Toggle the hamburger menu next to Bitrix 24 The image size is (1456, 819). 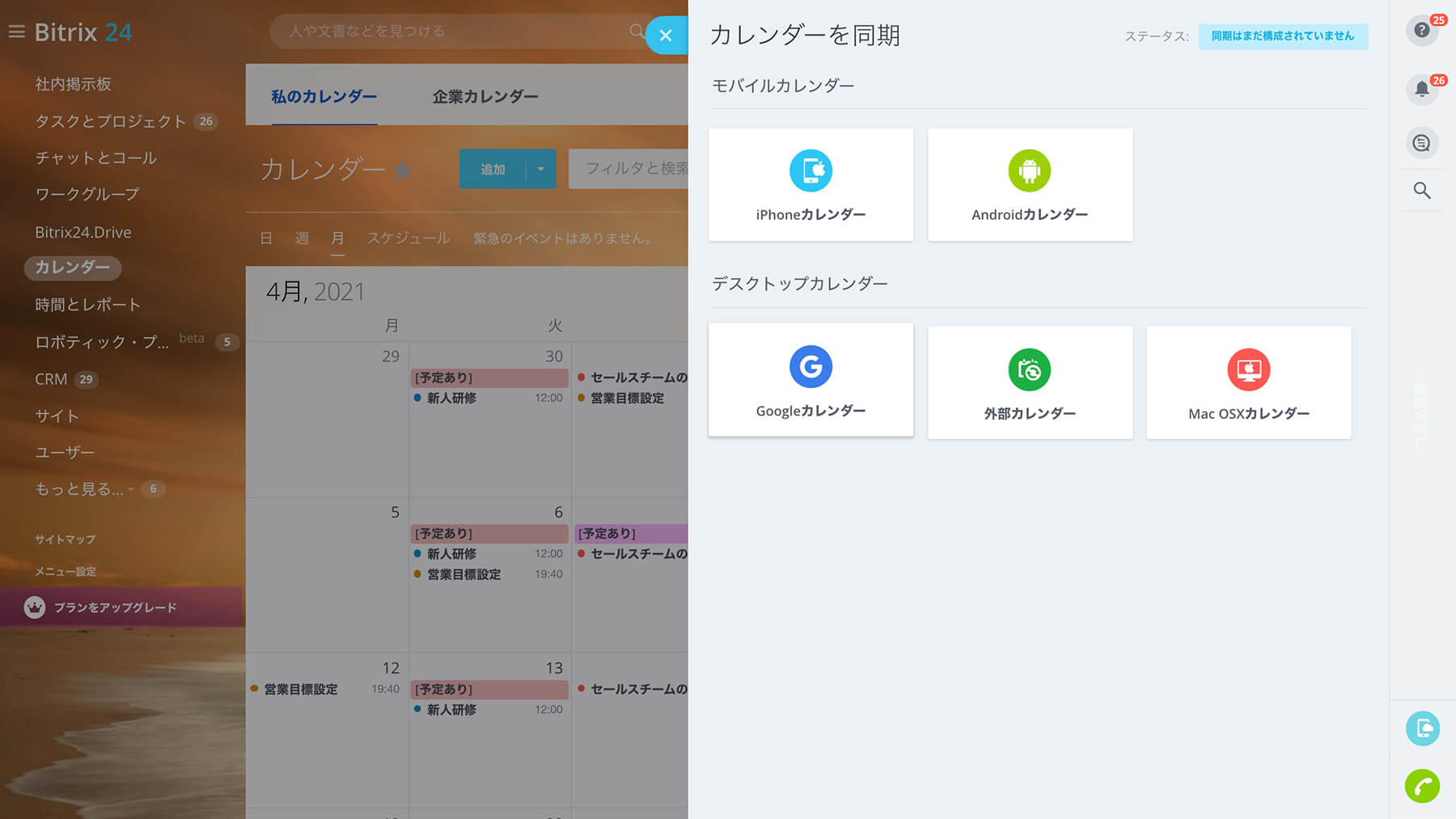click(x=16, y=32)
